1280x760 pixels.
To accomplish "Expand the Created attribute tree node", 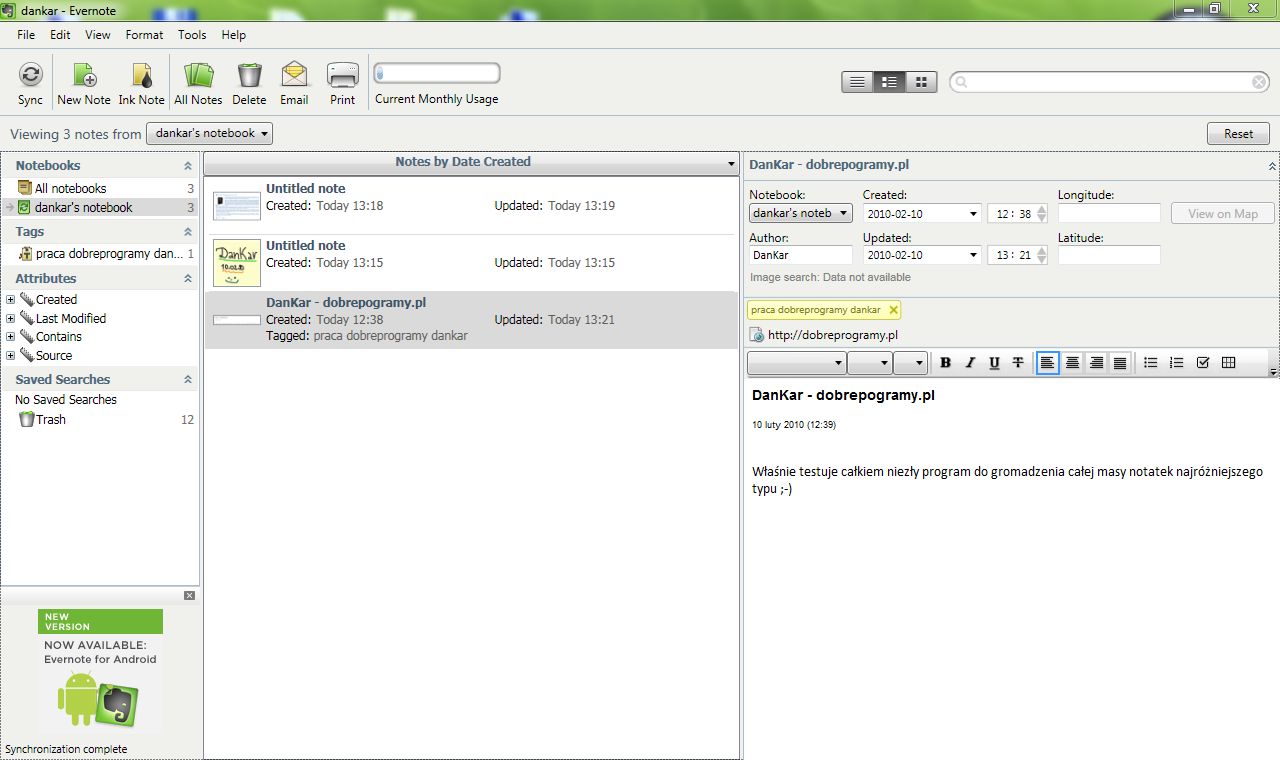I will [10, 300].
